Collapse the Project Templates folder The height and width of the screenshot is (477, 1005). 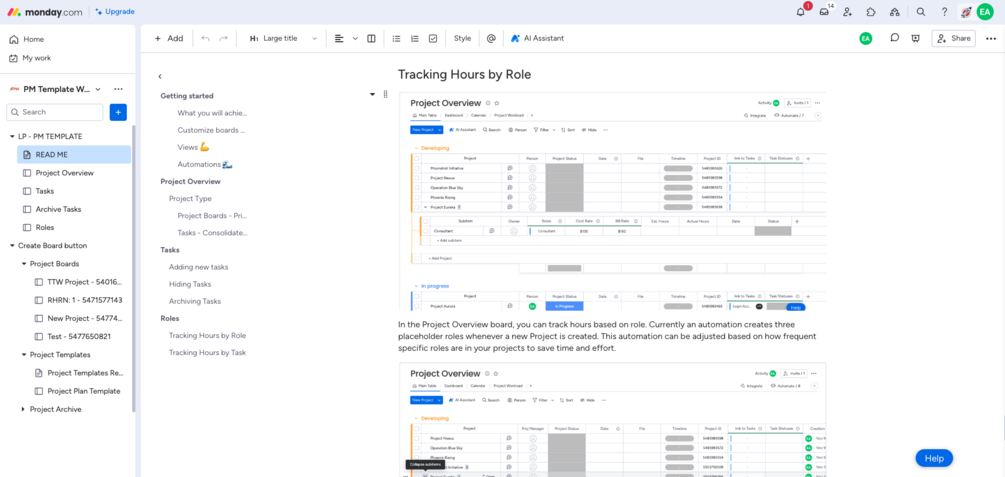point(24,355)
